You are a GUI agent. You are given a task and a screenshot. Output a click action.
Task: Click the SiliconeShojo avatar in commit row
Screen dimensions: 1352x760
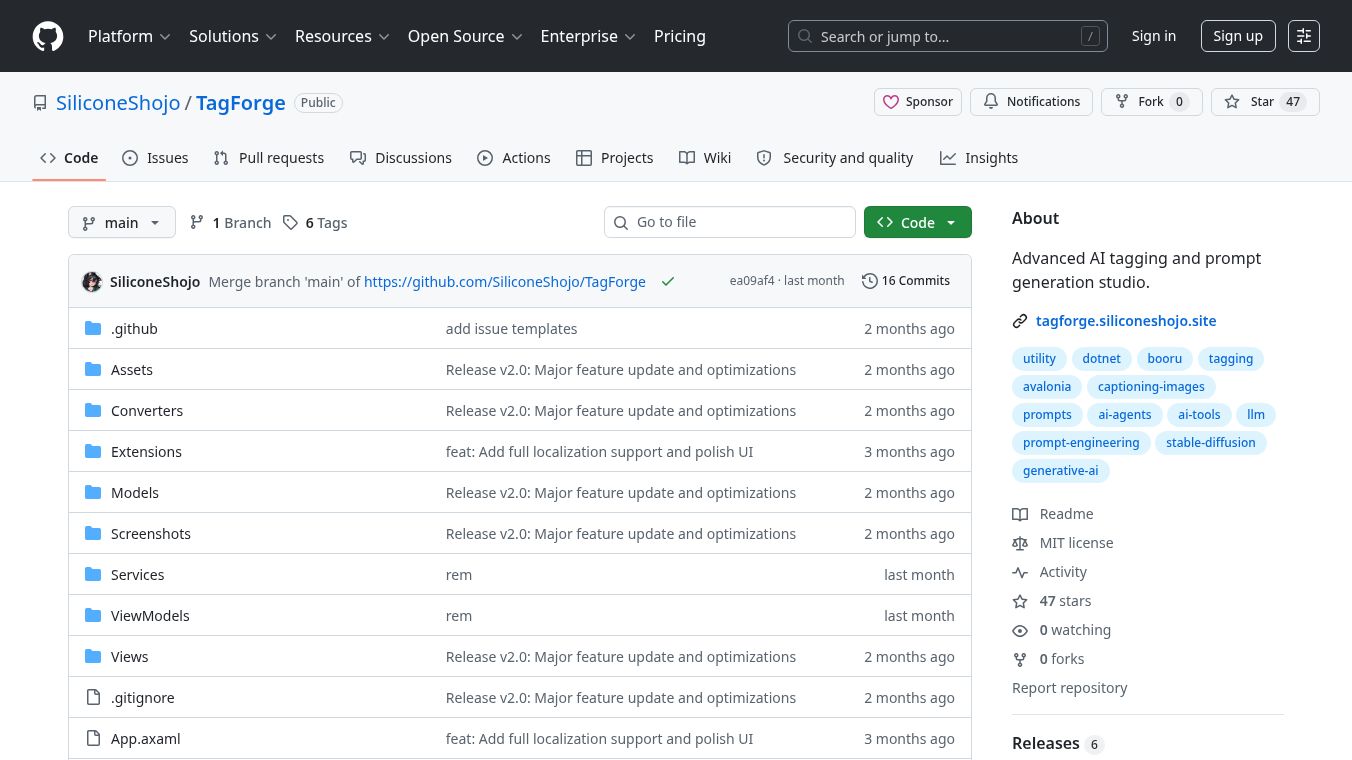[92, 282]
